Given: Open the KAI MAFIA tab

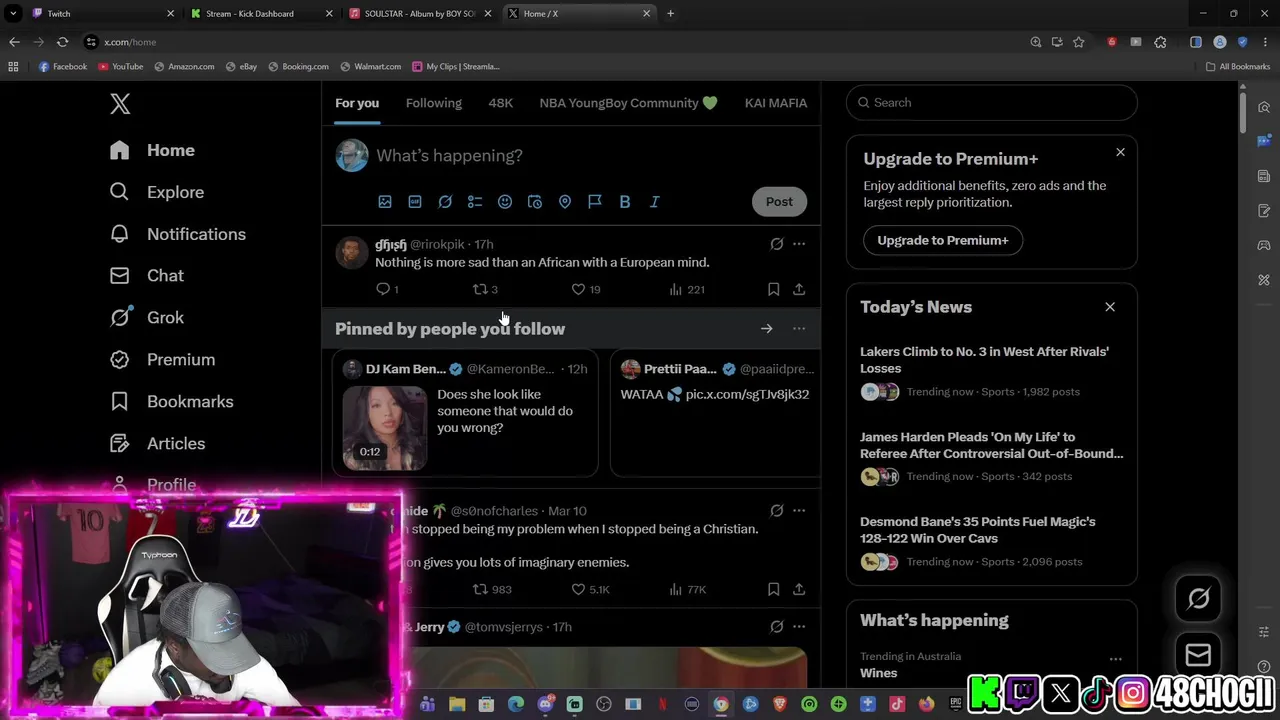Looking at the screenshot, I should point(776,103).
